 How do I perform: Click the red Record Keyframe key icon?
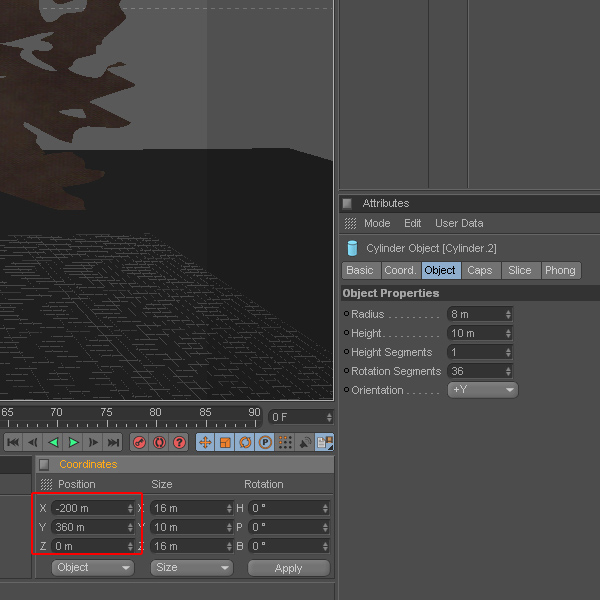pos(140,442)
